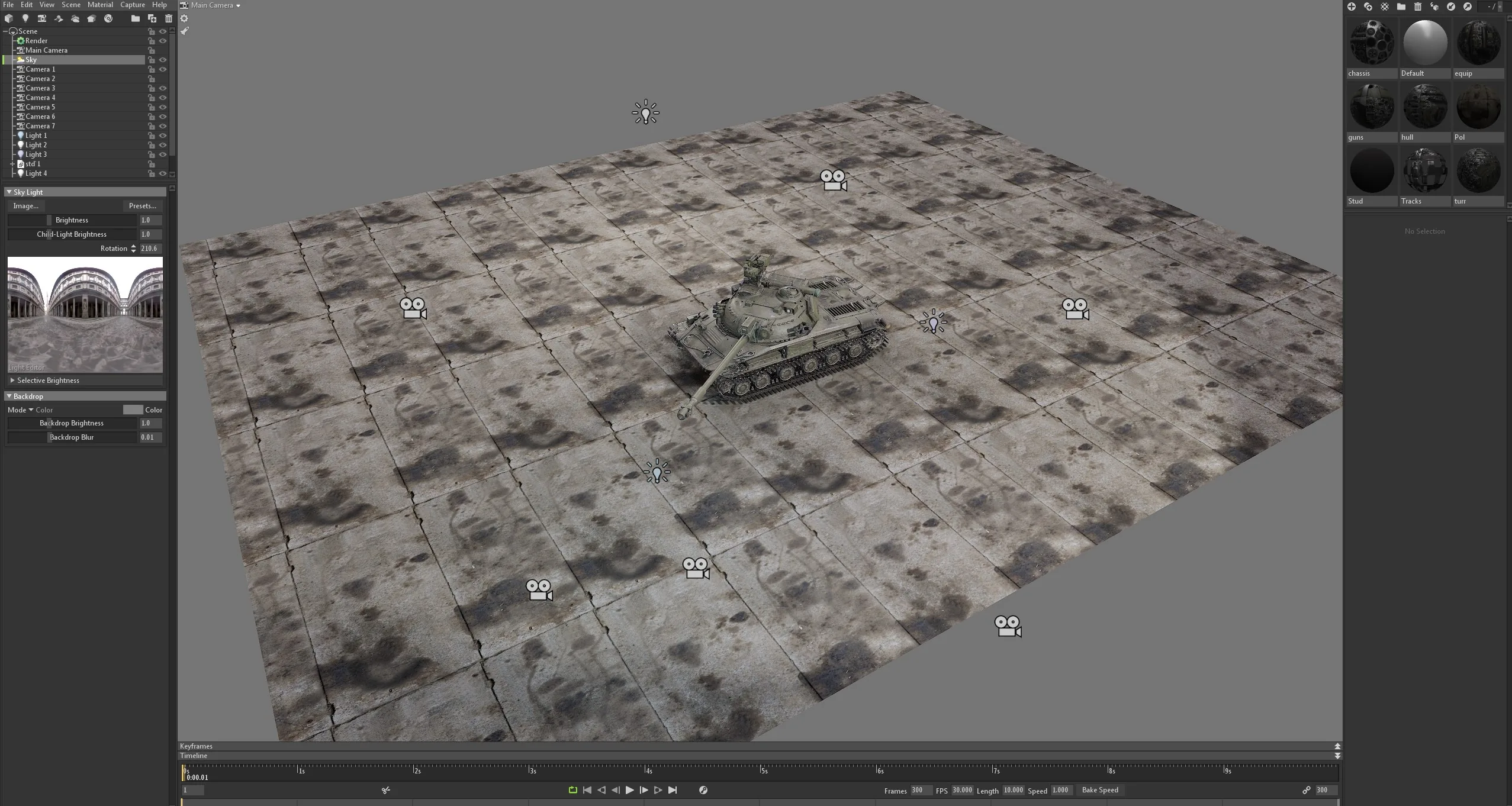Jump to the last frame
The image size is (1512, 806).
673,790
